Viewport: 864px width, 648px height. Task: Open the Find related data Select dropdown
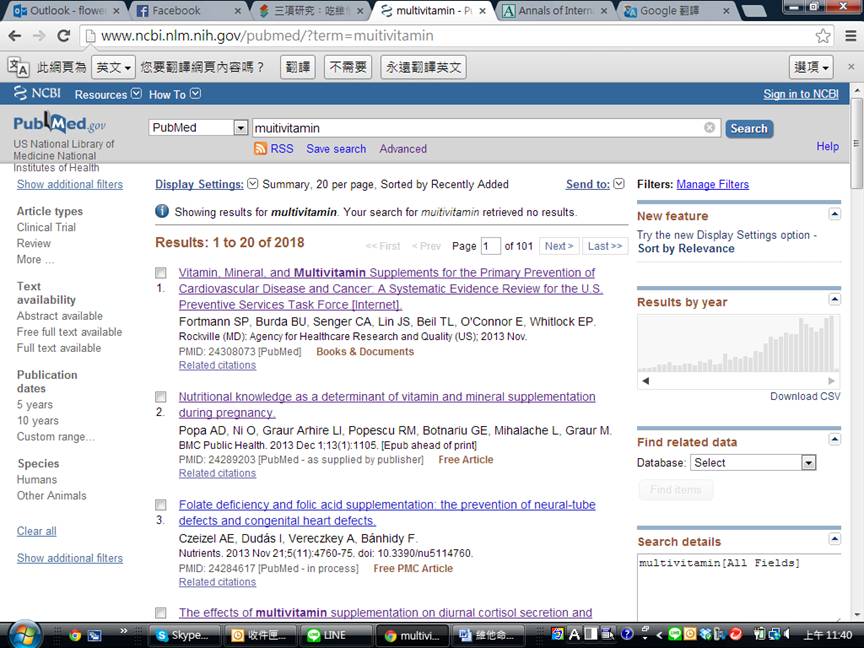pyautogui.click(x=753, y=463)
